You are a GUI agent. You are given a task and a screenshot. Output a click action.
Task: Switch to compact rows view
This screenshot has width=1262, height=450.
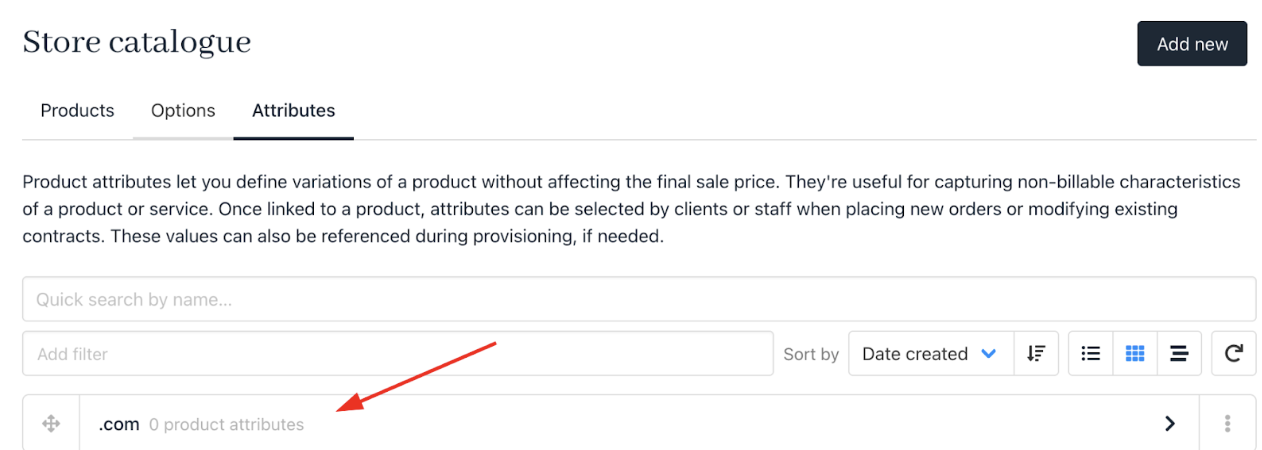point(1179,354)
